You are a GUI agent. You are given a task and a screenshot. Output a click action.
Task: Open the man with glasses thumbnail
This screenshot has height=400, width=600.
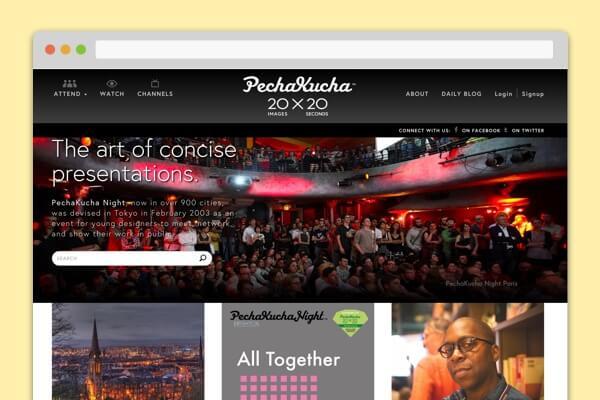[468, 351]
